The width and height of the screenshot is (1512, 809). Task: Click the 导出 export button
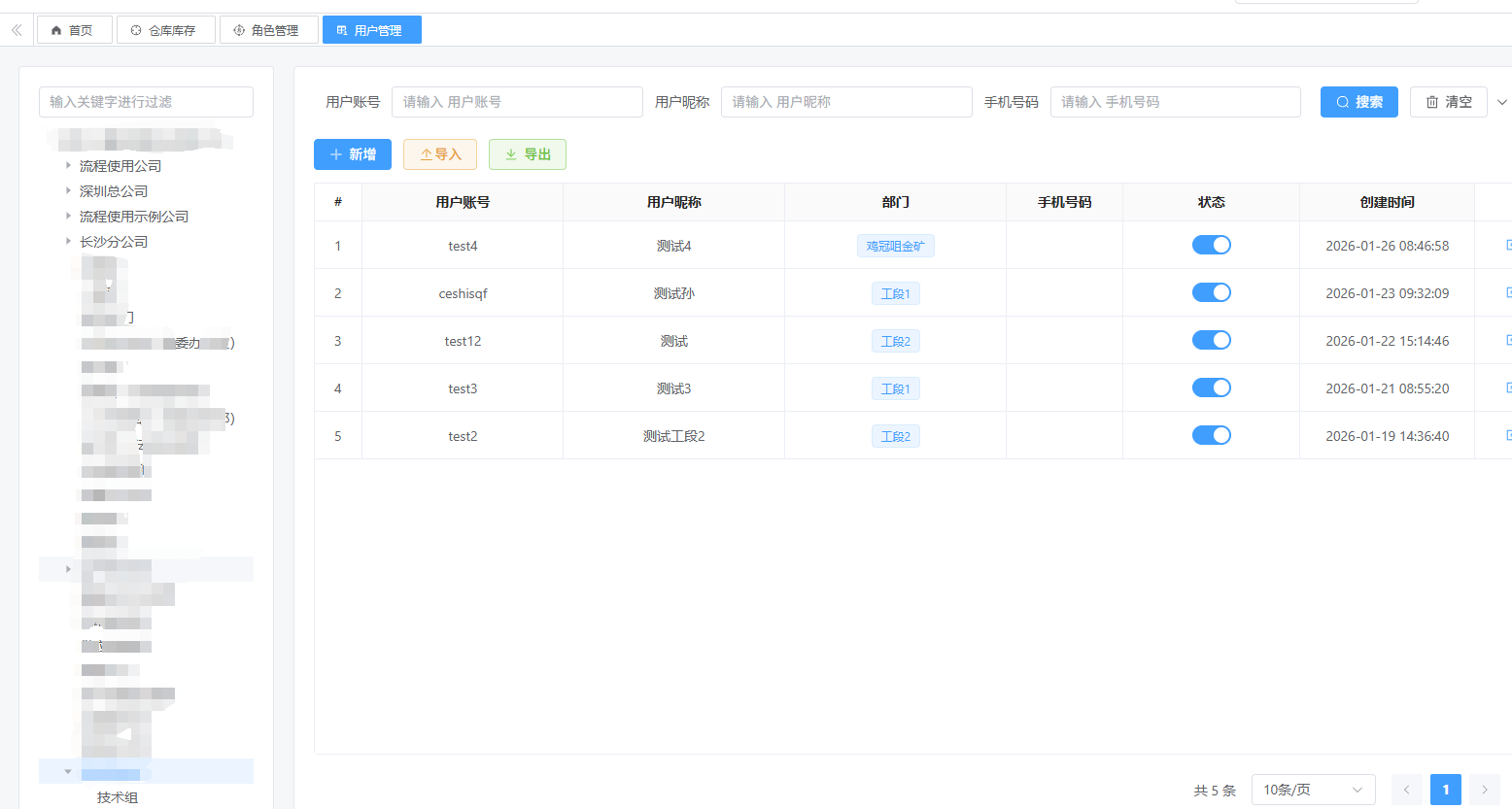527,154
